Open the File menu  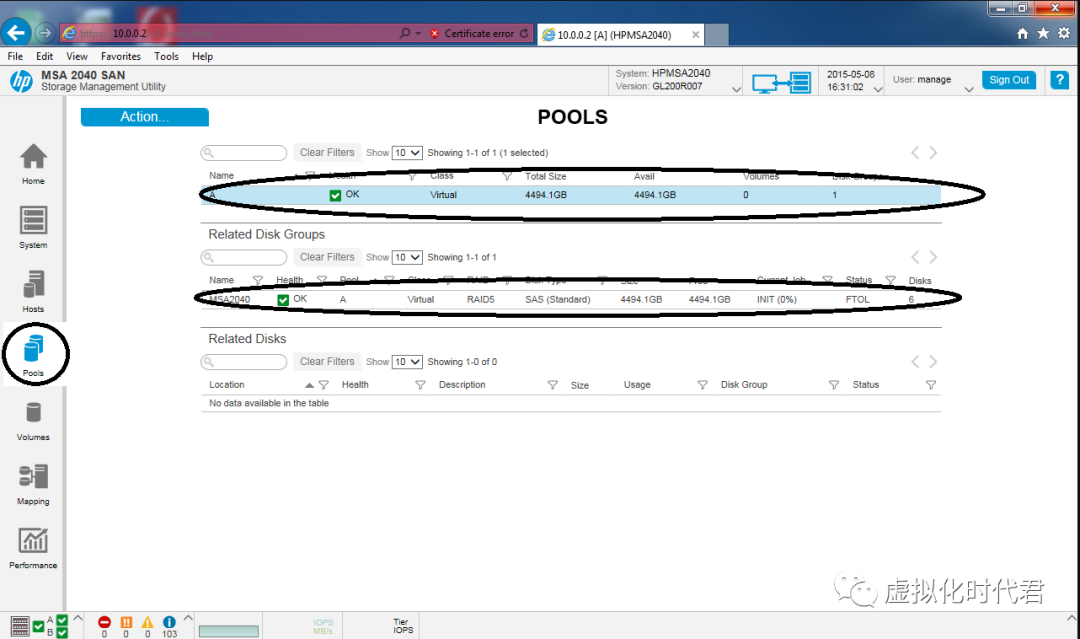pyautogui.click(x=15, y=56)
